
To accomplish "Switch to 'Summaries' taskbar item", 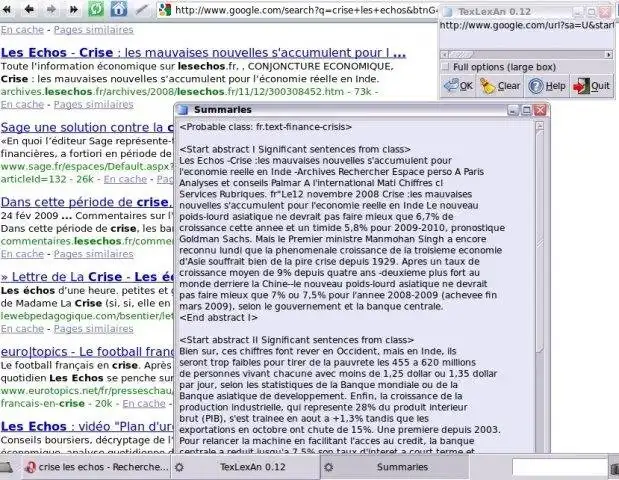I will coord(395,467).
